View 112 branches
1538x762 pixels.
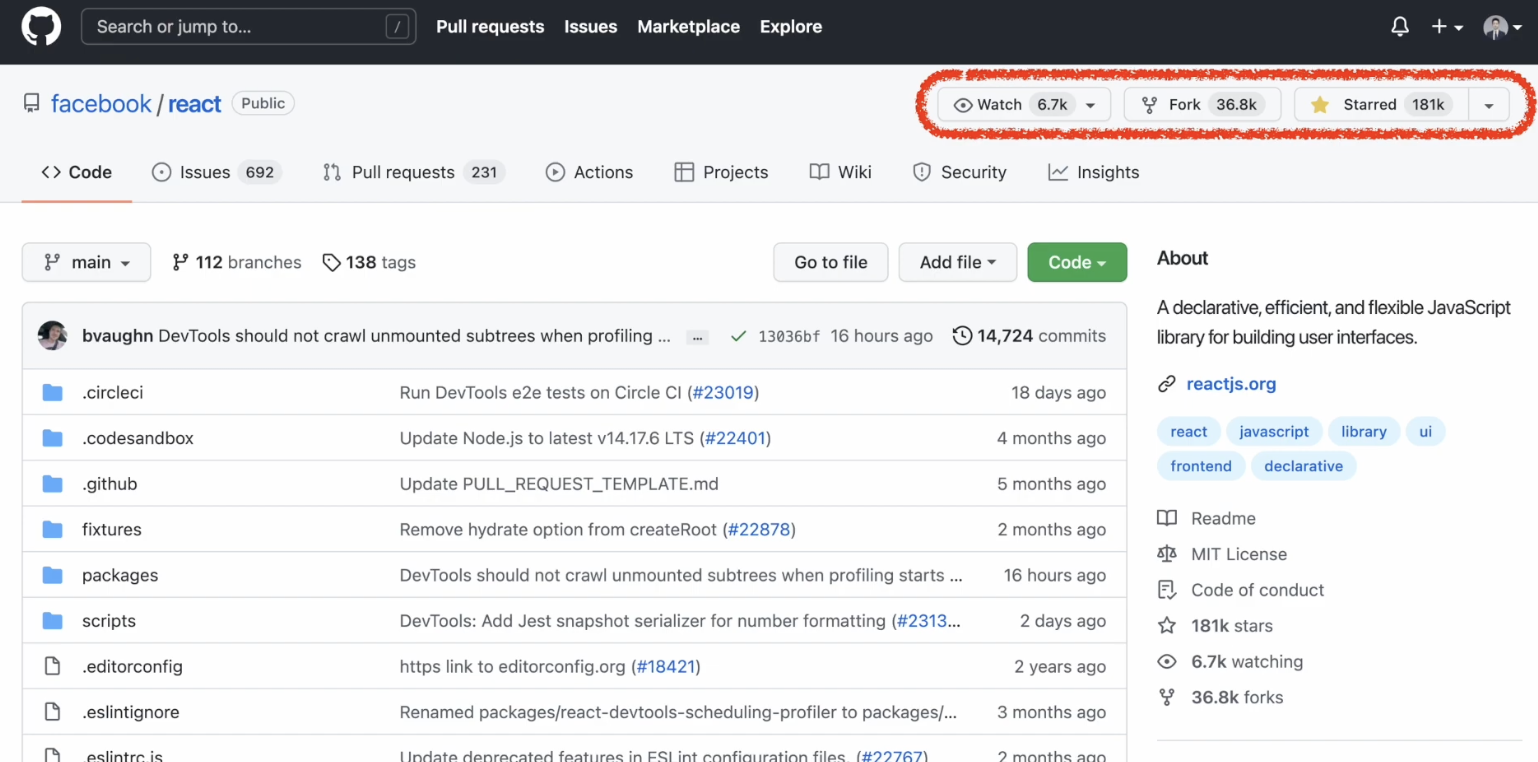coord(237,262)
